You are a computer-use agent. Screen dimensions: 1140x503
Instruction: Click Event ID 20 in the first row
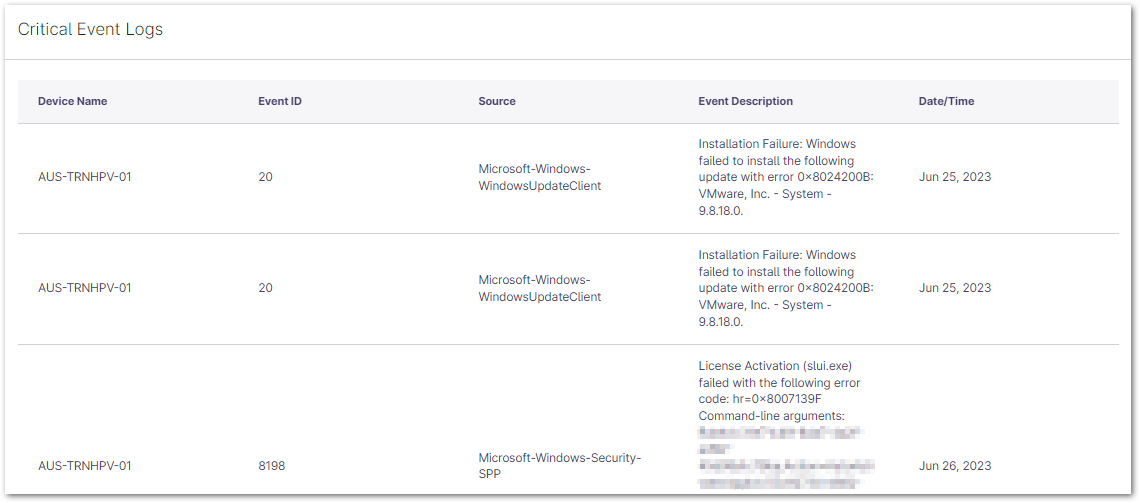pos(265,177)
